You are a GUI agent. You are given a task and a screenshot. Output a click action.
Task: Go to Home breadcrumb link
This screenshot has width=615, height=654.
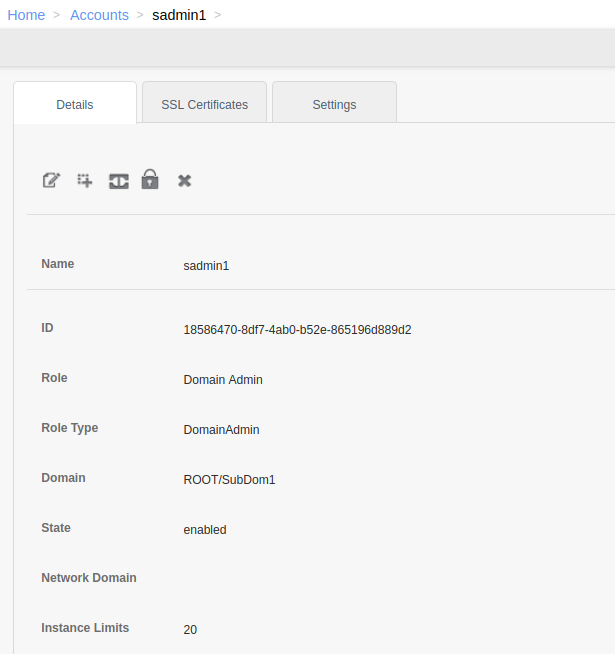(26, 15)
